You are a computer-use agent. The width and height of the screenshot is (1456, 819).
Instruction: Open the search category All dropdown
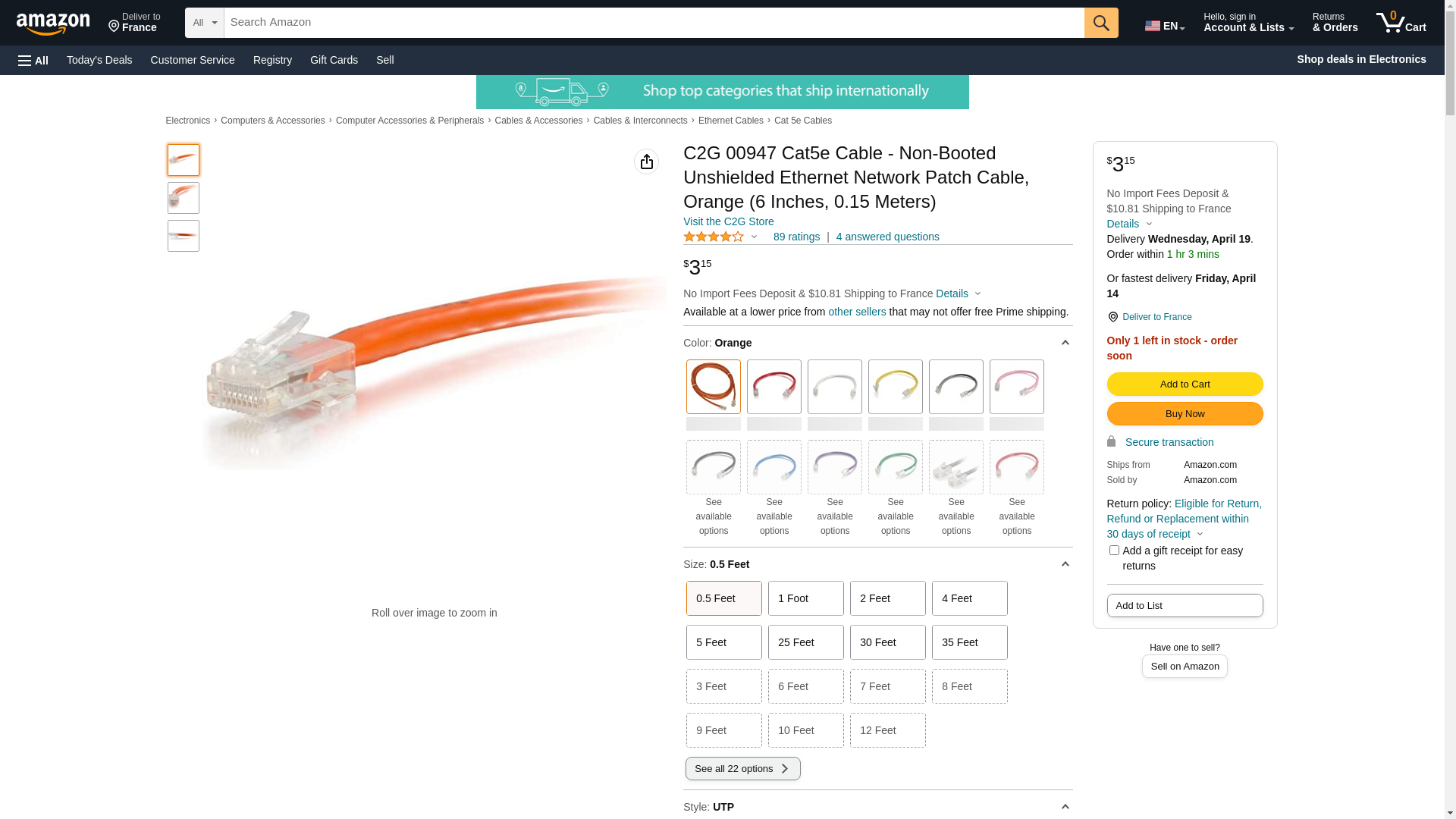pyautogui.click(x=204, y=23)
